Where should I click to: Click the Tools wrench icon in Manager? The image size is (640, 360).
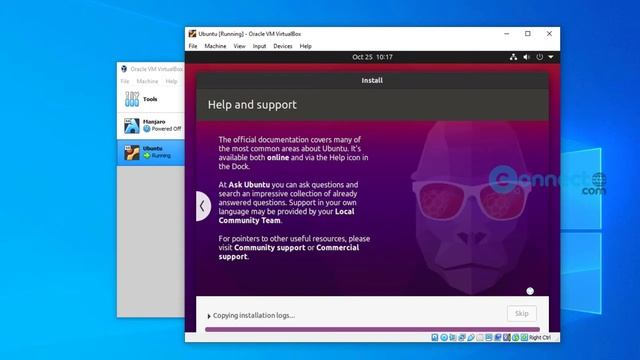(132, 99)
